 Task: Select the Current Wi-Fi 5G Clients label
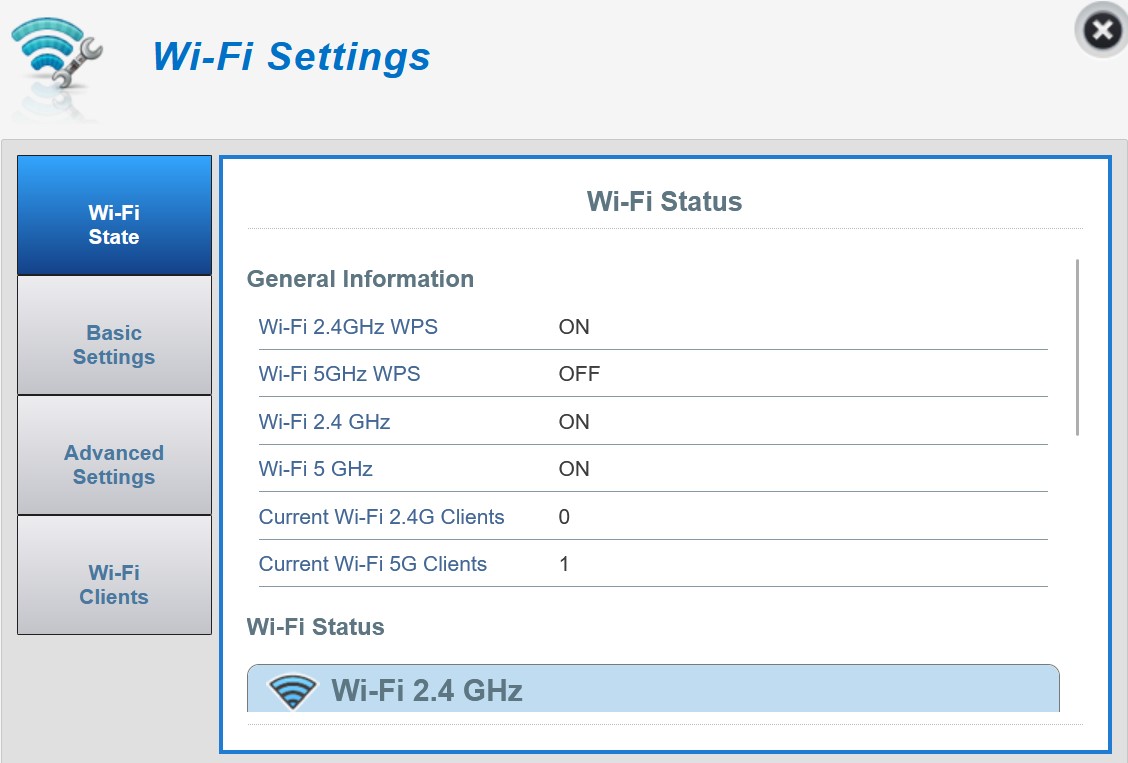point(372,564)
